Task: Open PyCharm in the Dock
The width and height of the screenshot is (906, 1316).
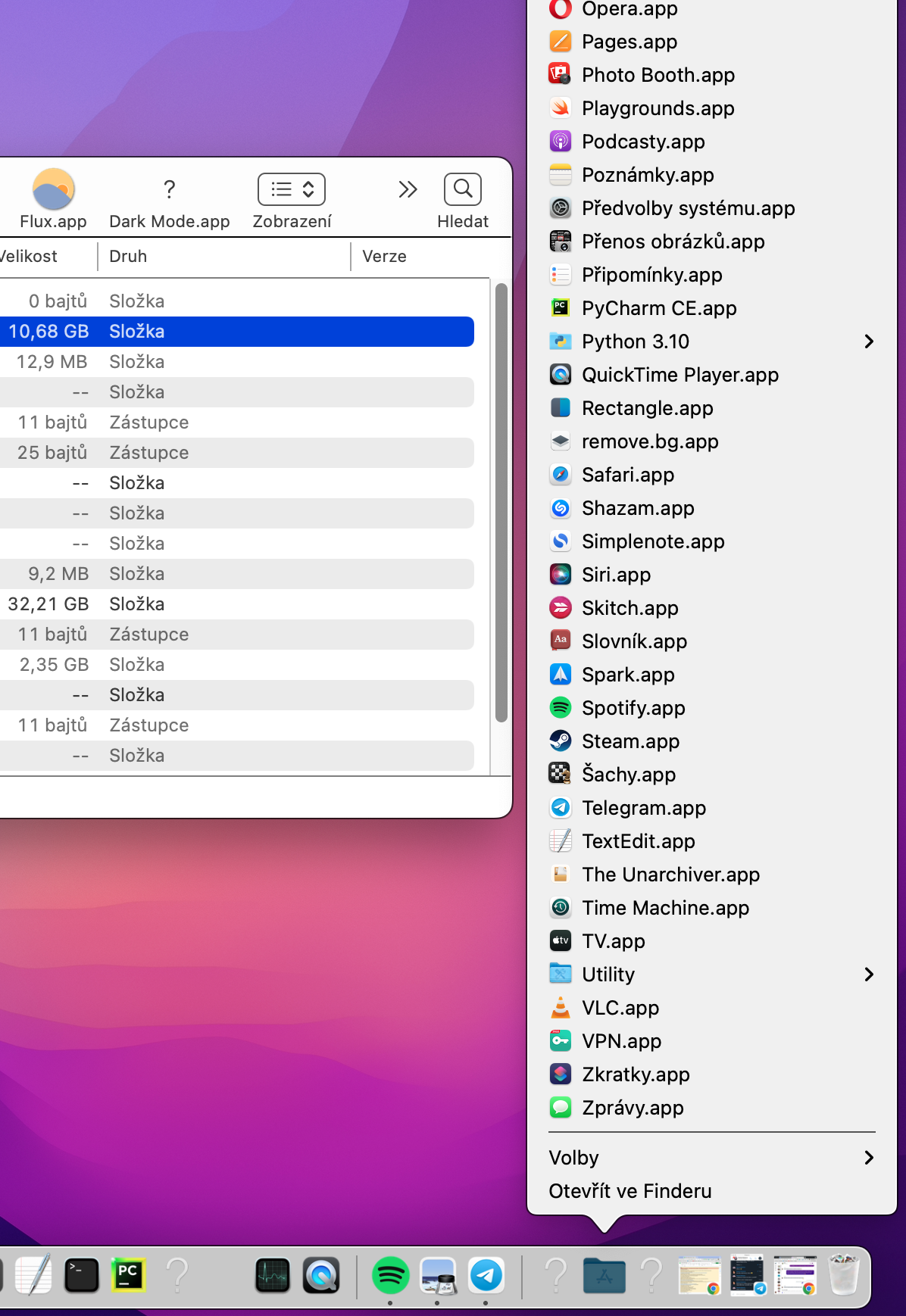Action: (x=129, y=1276)
